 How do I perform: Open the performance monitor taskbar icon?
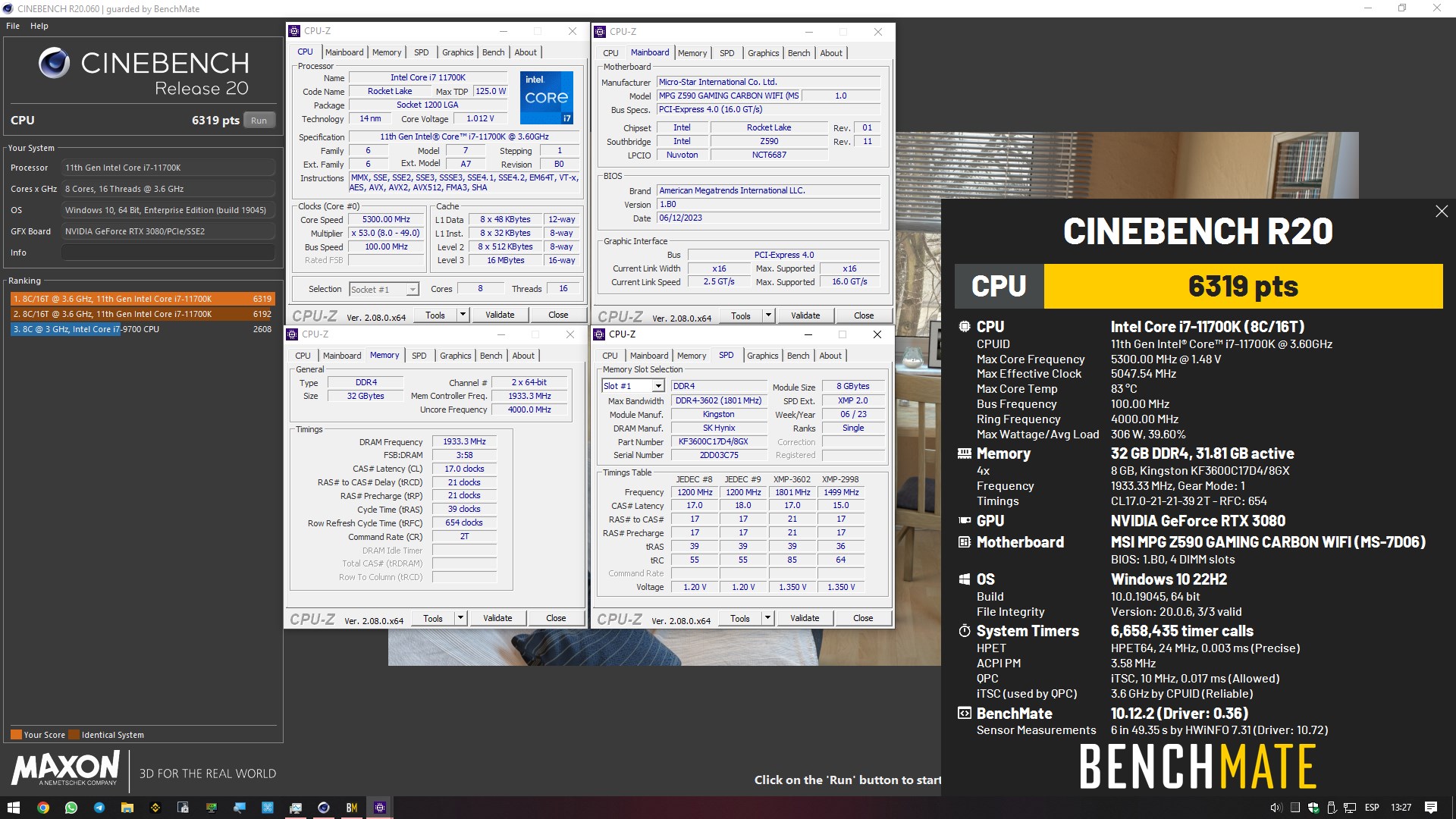pyautogui.click(x=296, y=808)
